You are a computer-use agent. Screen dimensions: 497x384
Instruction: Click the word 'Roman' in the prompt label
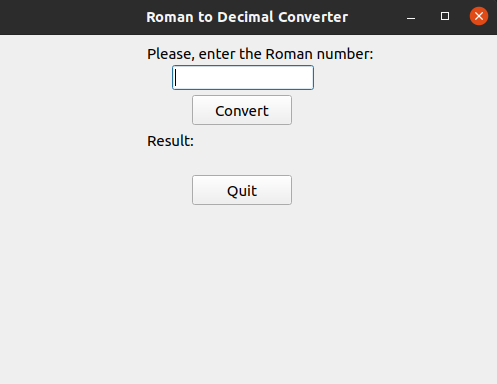click(x=289, y=54)
